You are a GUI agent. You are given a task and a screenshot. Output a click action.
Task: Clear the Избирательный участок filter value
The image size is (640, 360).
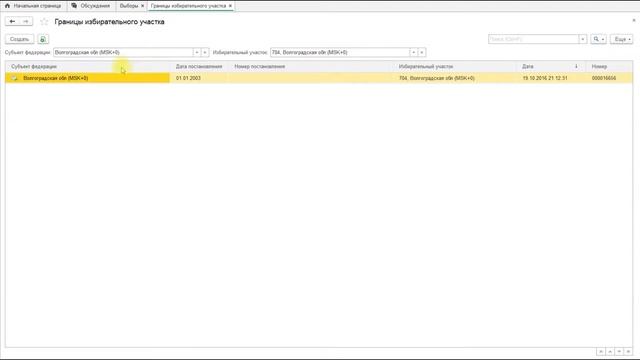pyautogui.click(x=422, y=52)
